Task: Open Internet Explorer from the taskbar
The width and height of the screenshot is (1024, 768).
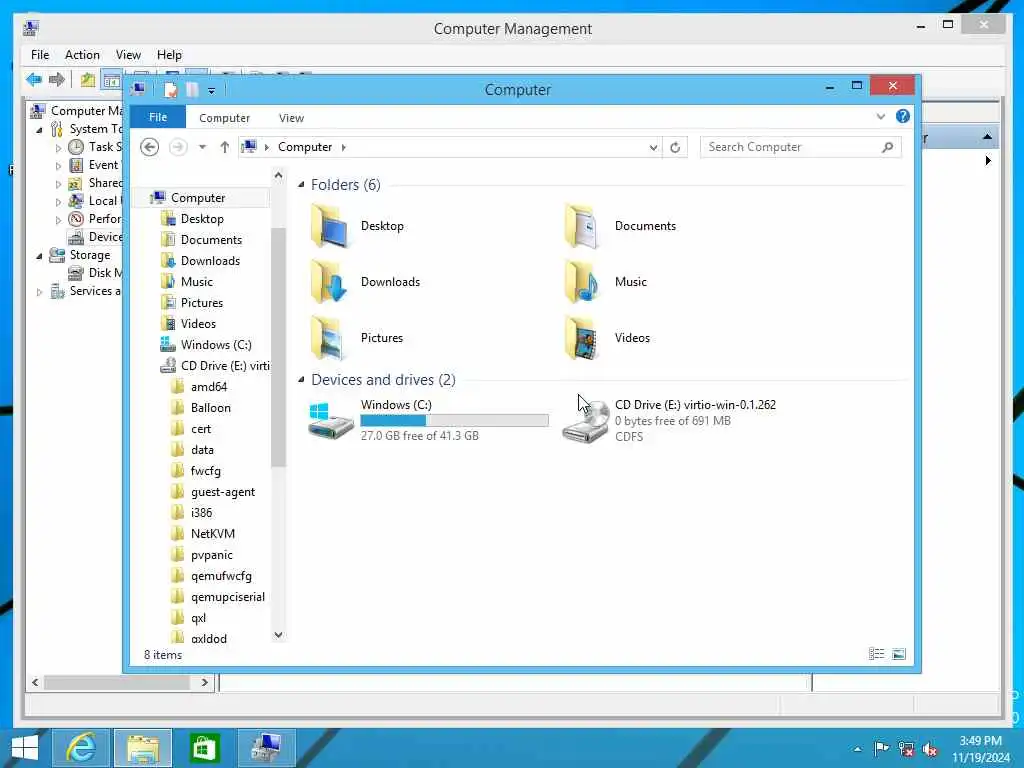Action: [x=82, y=748]
